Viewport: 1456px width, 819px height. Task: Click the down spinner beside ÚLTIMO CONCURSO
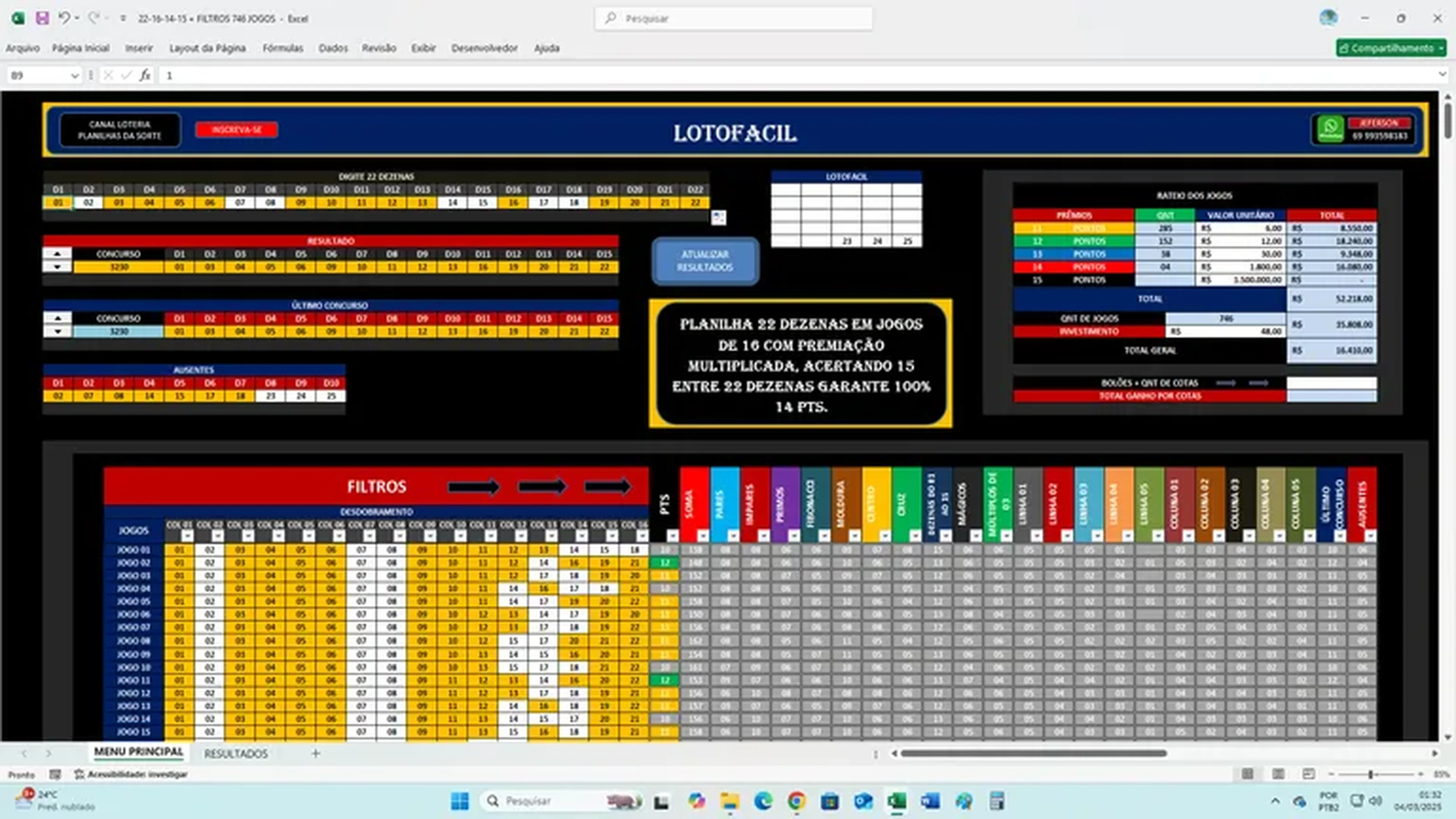pyautogui.click(x=57, y=331)
